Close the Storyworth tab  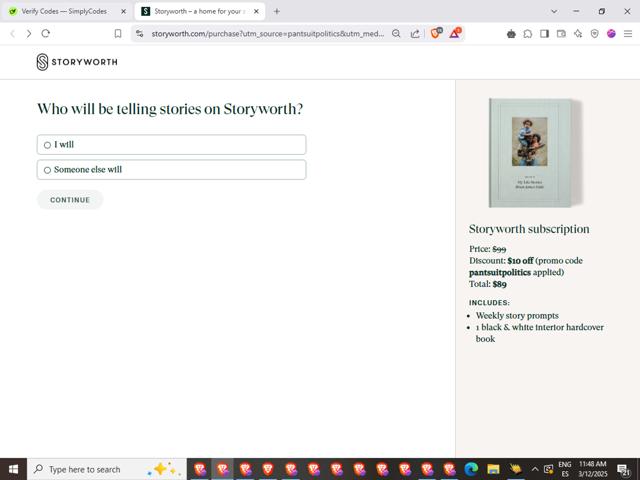click(256, 11)
